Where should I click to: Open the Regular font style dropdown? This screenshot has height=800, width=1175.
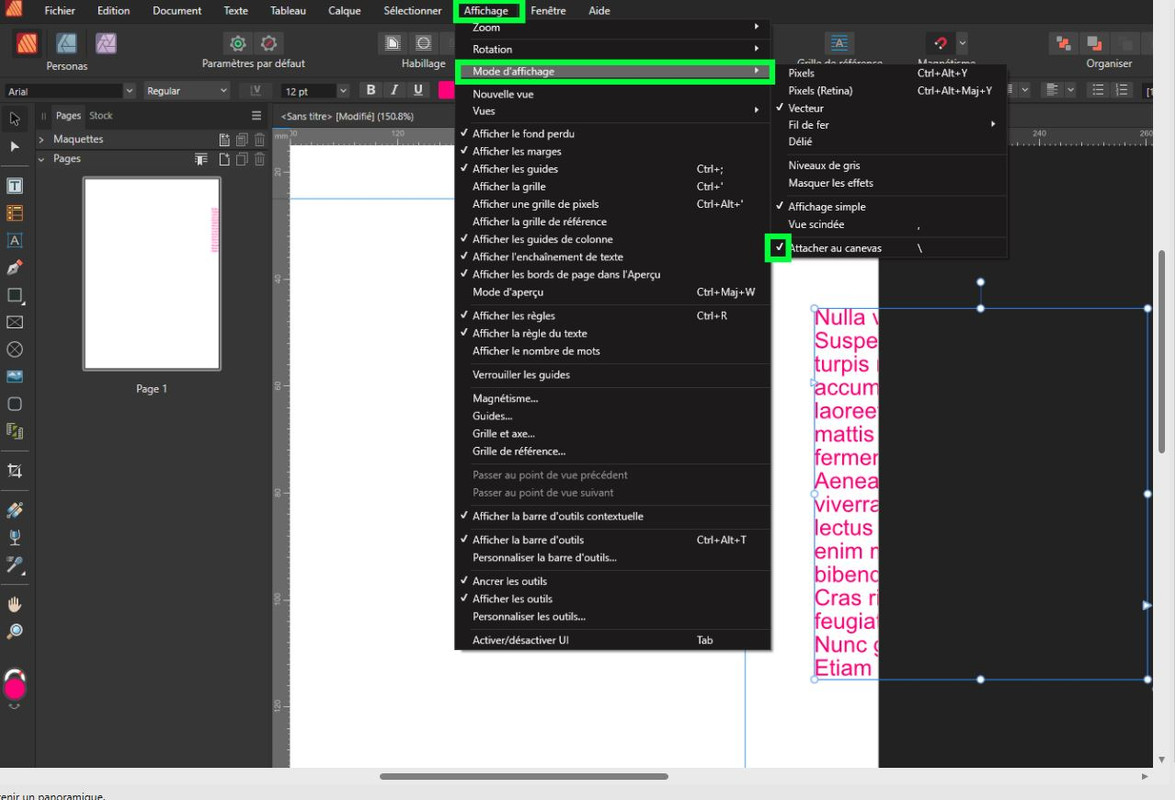(x=223, y=91)
